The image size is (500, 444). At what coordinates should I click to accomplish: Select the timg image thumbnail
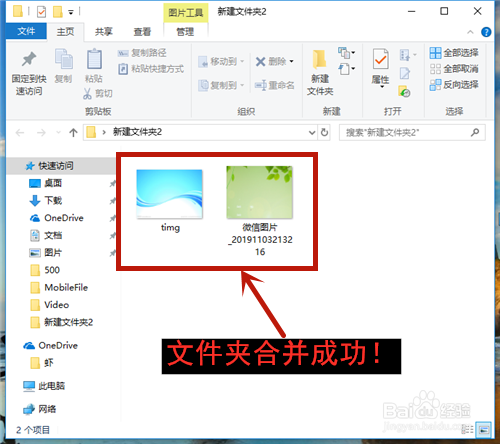click(x=169, y=194)
